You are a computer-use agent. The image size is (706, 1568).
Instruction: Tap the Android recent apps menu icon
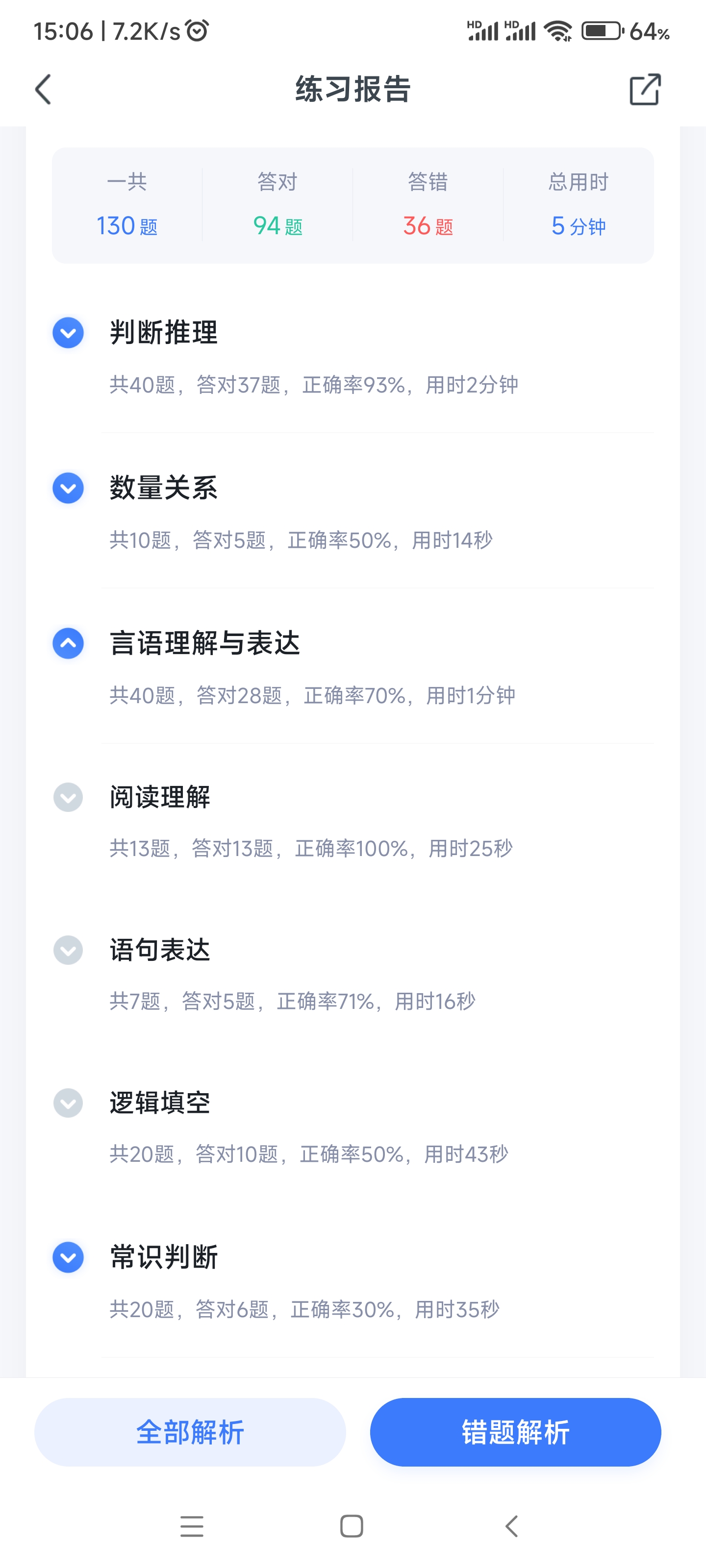tap(192, 1526)
